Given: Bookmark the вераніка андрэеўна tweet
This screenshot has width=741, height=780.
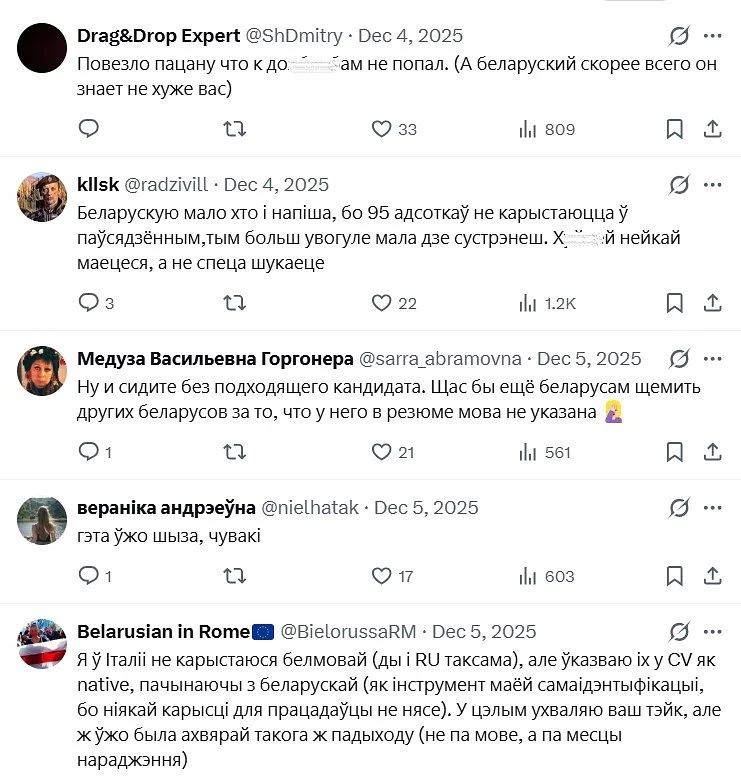Looking at the screenshot, I should 675,576.
